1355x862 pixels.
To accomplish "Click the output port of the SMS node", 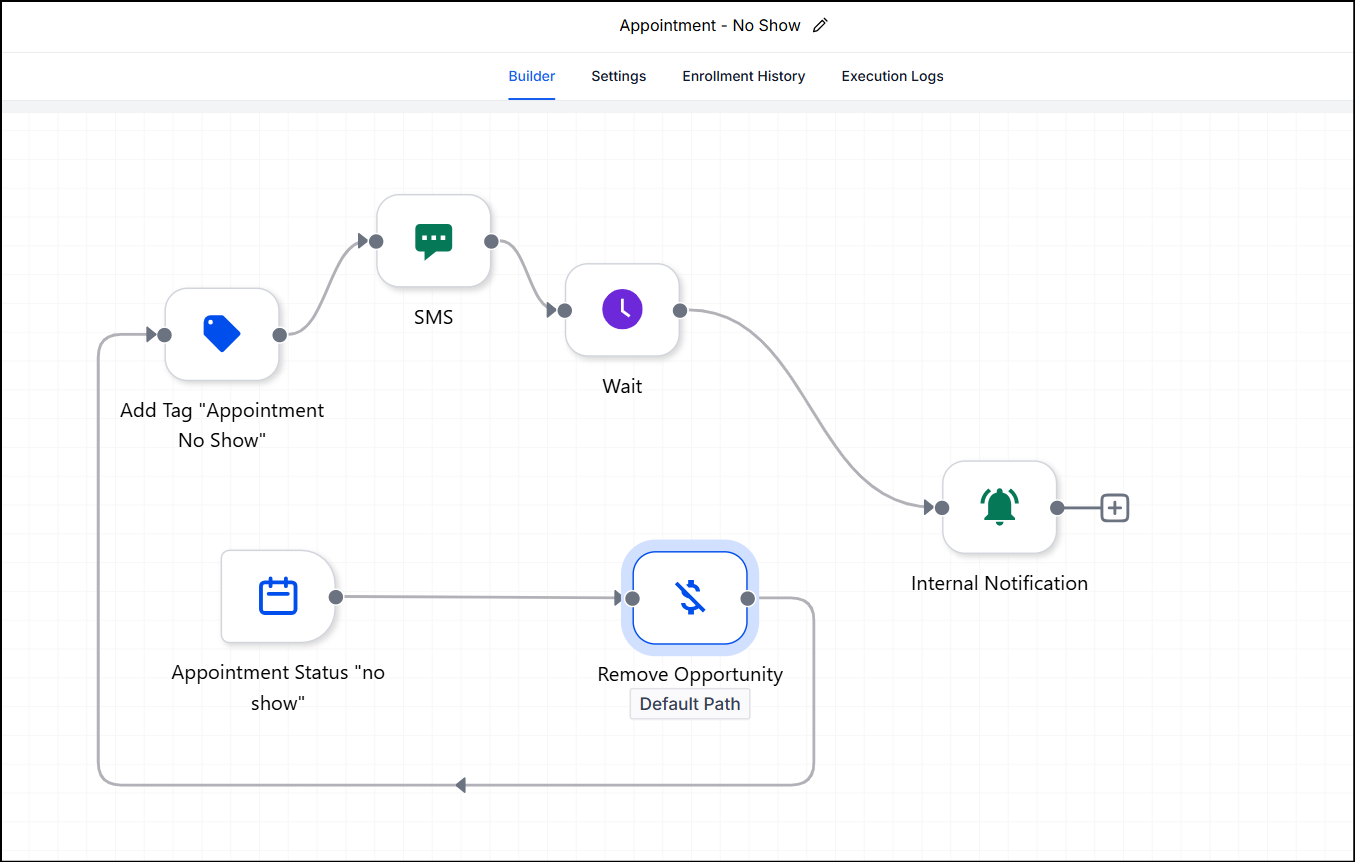I will 491,241.
